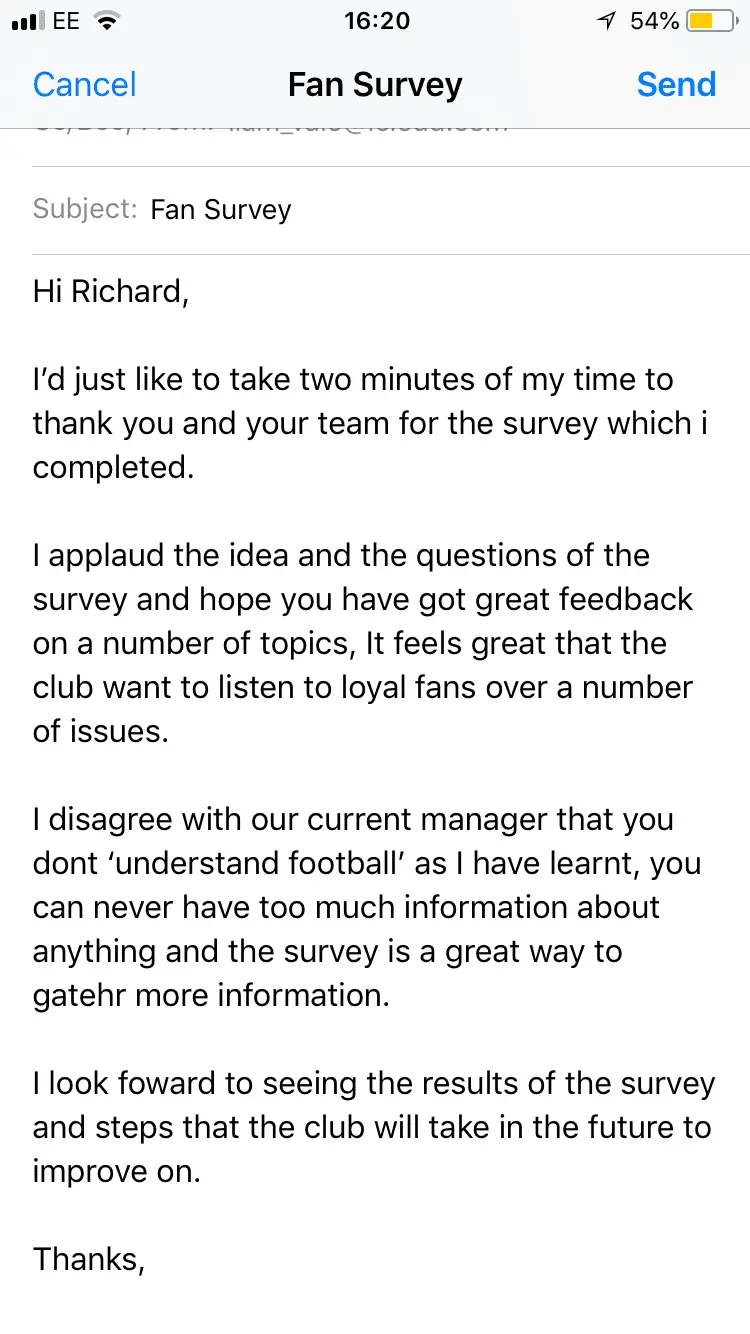750x1334 pixels.
Task: Tap the EE carrier label
Action: (66, 21)
